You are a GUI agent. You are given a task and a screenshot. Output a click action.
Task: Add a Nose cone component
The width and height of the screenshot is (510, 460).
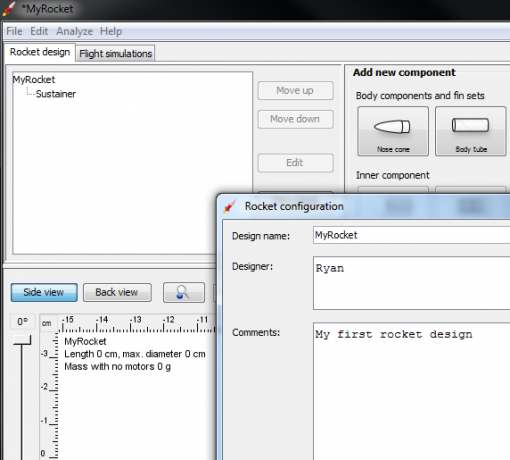pyautogui.click(x=393, y=131)
